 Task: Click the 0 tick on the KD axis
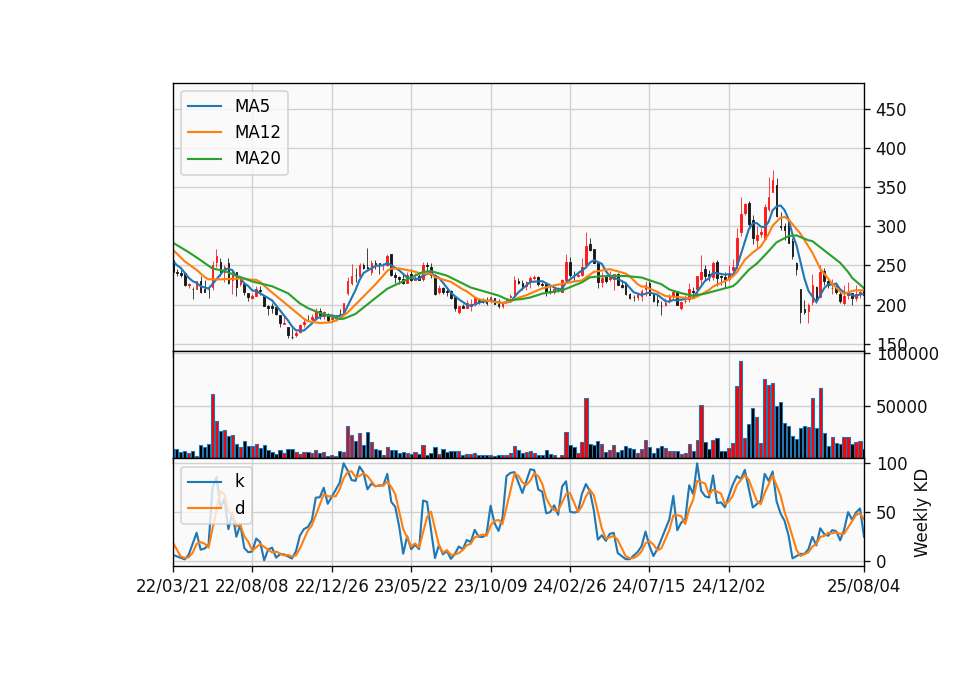click(x=881, y=561)
